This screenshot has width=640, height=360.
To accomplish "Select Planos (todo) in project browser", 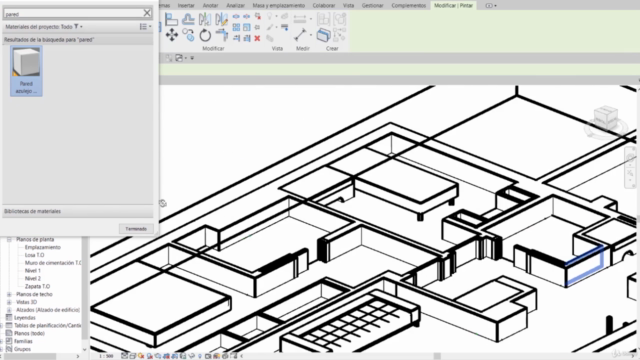I will [x=29, y=333].
